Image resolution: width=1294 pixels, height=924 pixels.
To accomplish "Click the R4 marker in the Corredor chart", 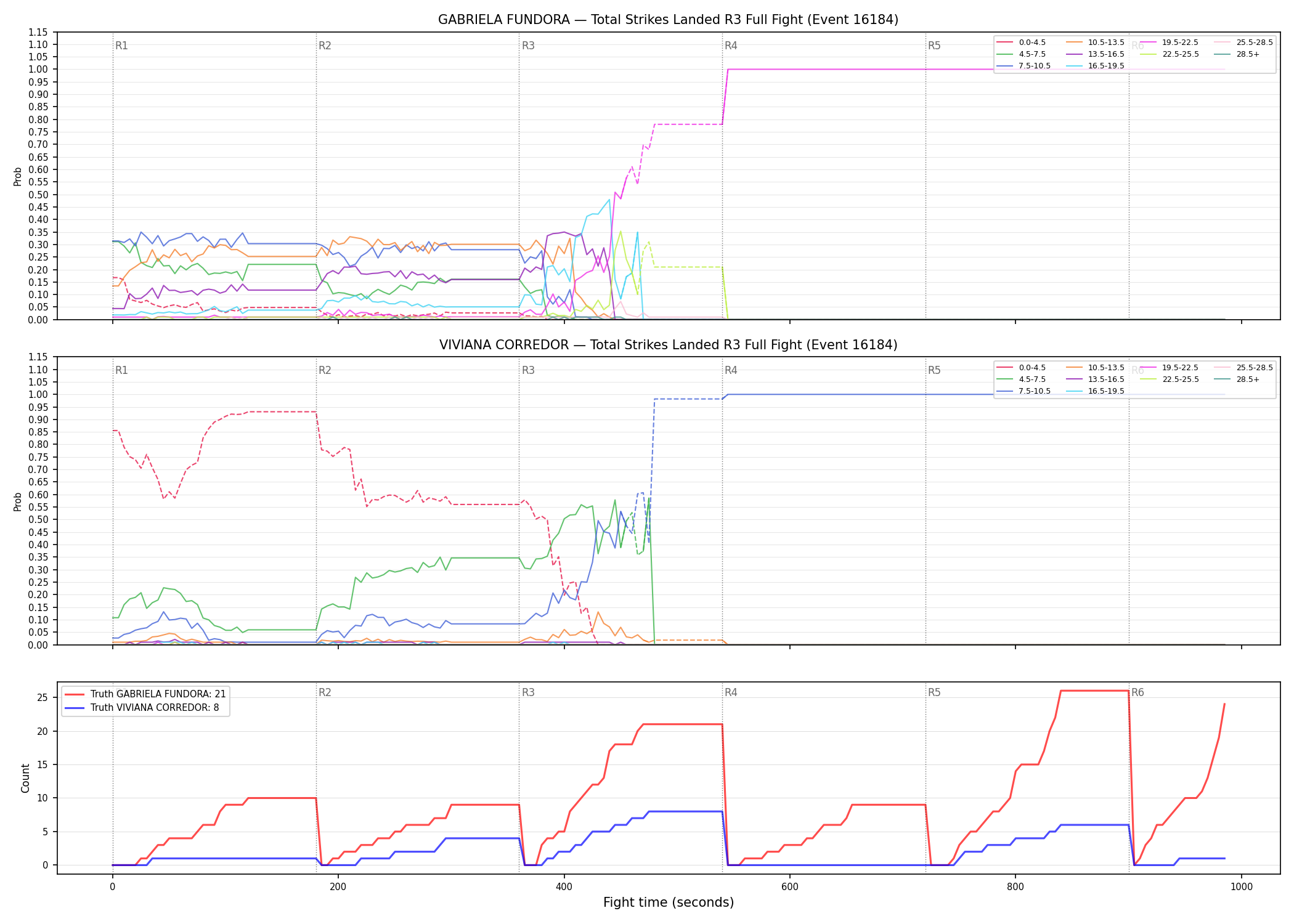I will coord(731,370).
